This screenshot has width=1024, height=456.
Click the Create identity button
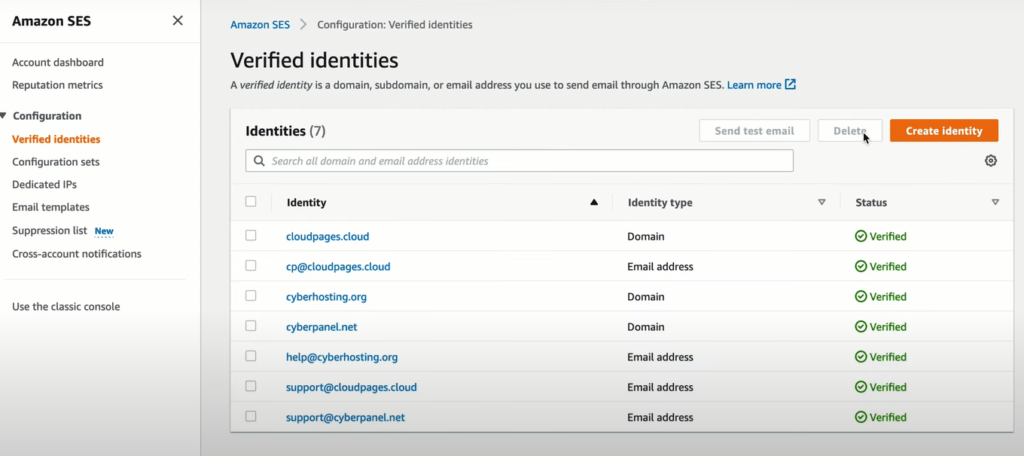(x=944, y=131)
